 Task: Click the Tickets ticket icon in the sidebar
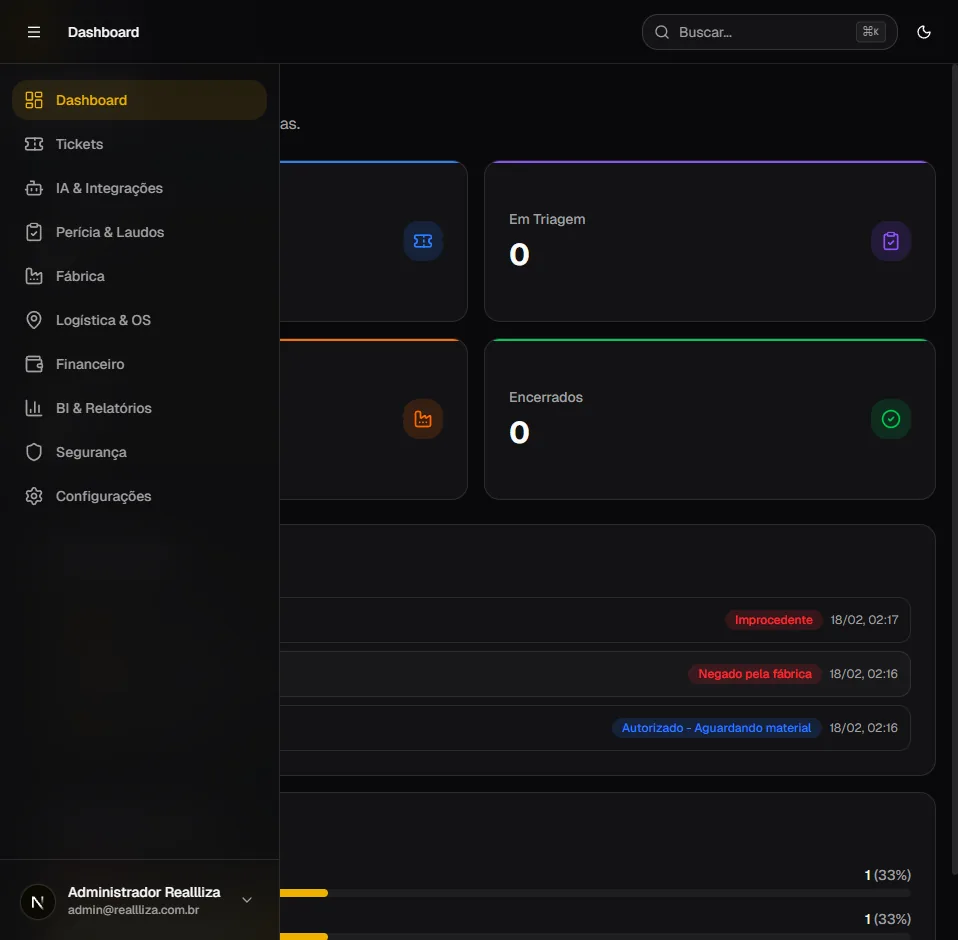click(x=34, y=144)
